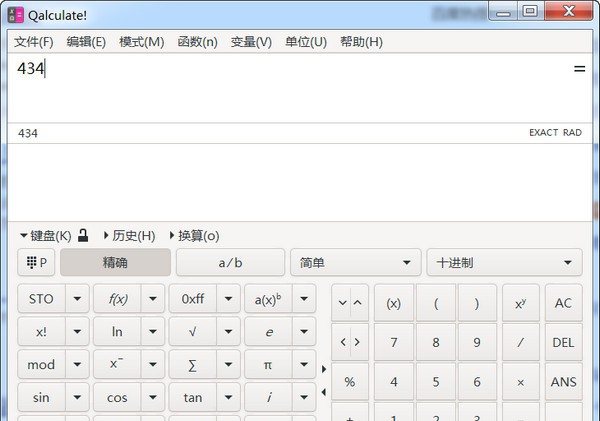600x421 pixels.
Task: Click the a(x)ᵇ factorize button
Action: tap(268, 299)
